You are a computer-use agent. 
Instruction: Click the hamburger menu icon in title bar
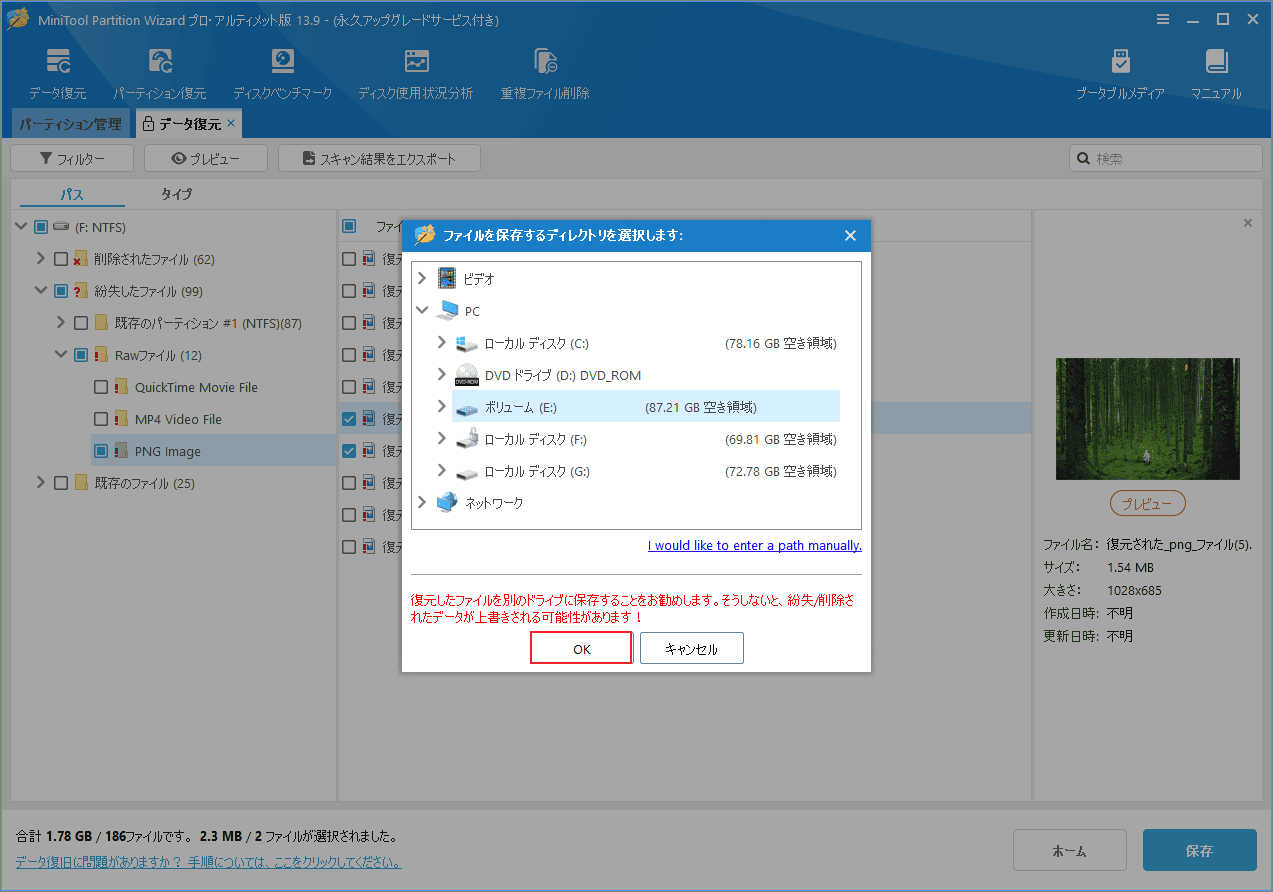[x=1163, y=19]
